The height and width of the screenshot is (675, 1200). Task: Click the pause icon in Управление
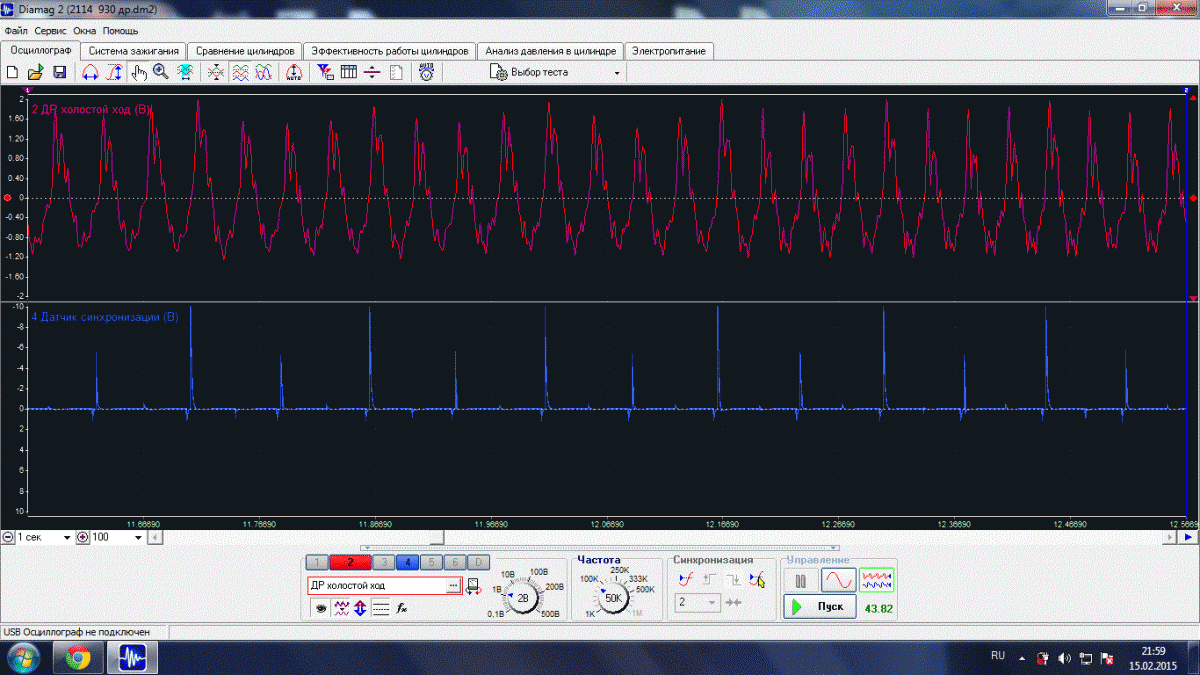click(800, 580)
